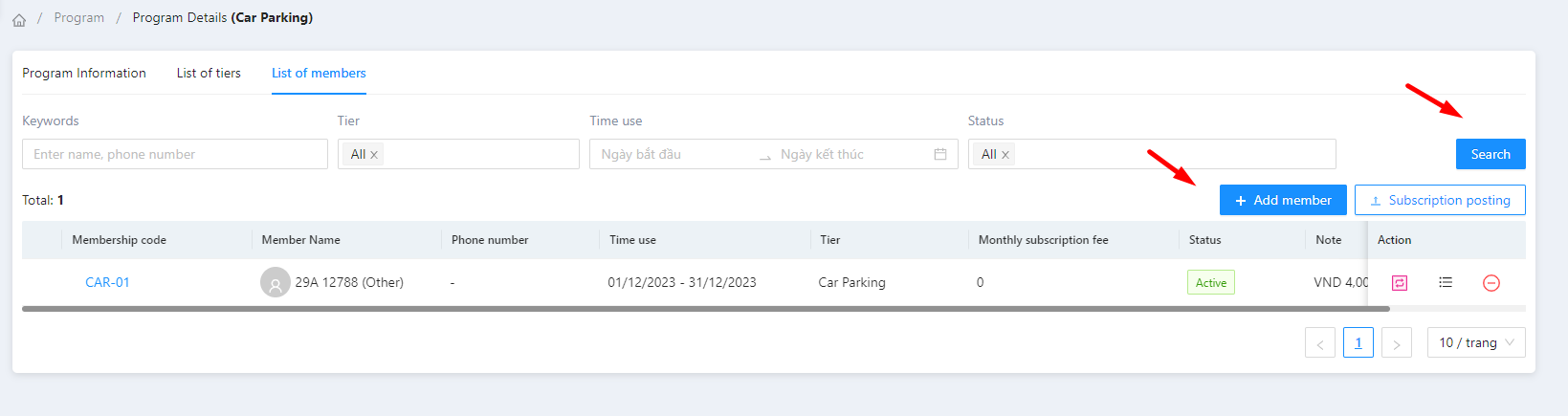1568x416 pixels.
Task: Click the member avatar for 29A 12788
Action: [276, 283]
